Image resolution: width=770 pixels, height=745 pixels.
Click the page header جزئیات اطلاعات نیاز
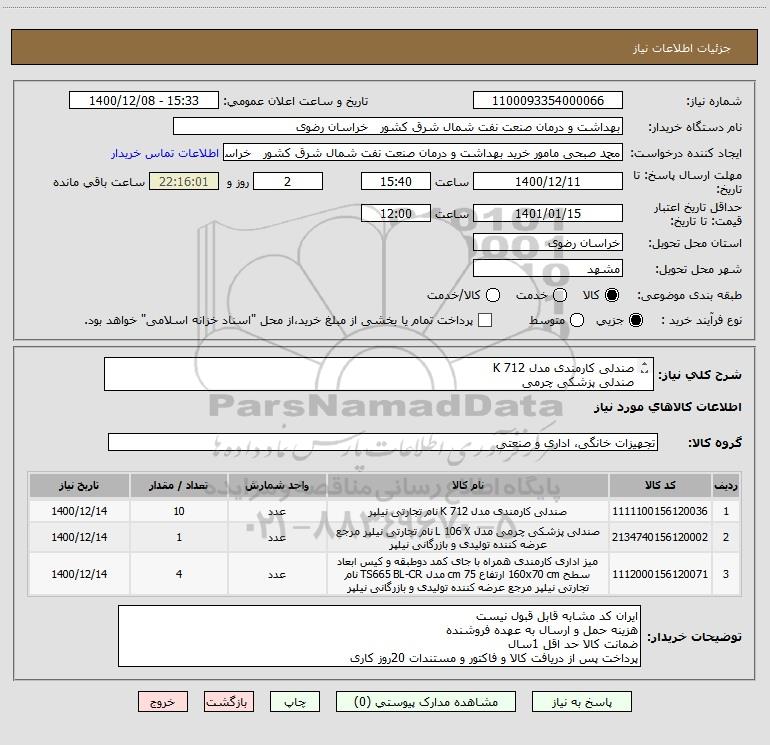[x=681, y=48]
